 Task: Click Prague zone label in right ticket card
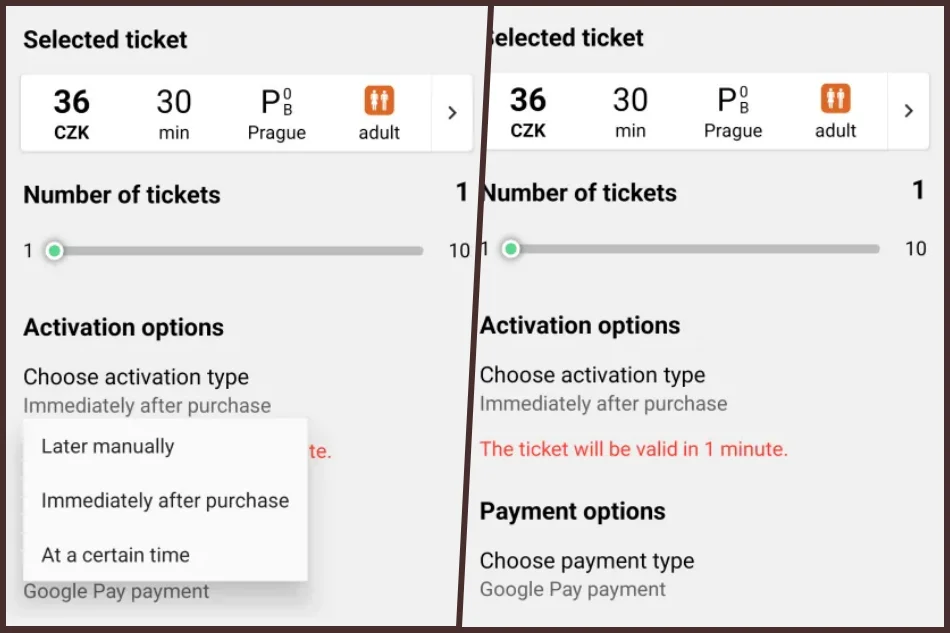click(x=733, y=131)
